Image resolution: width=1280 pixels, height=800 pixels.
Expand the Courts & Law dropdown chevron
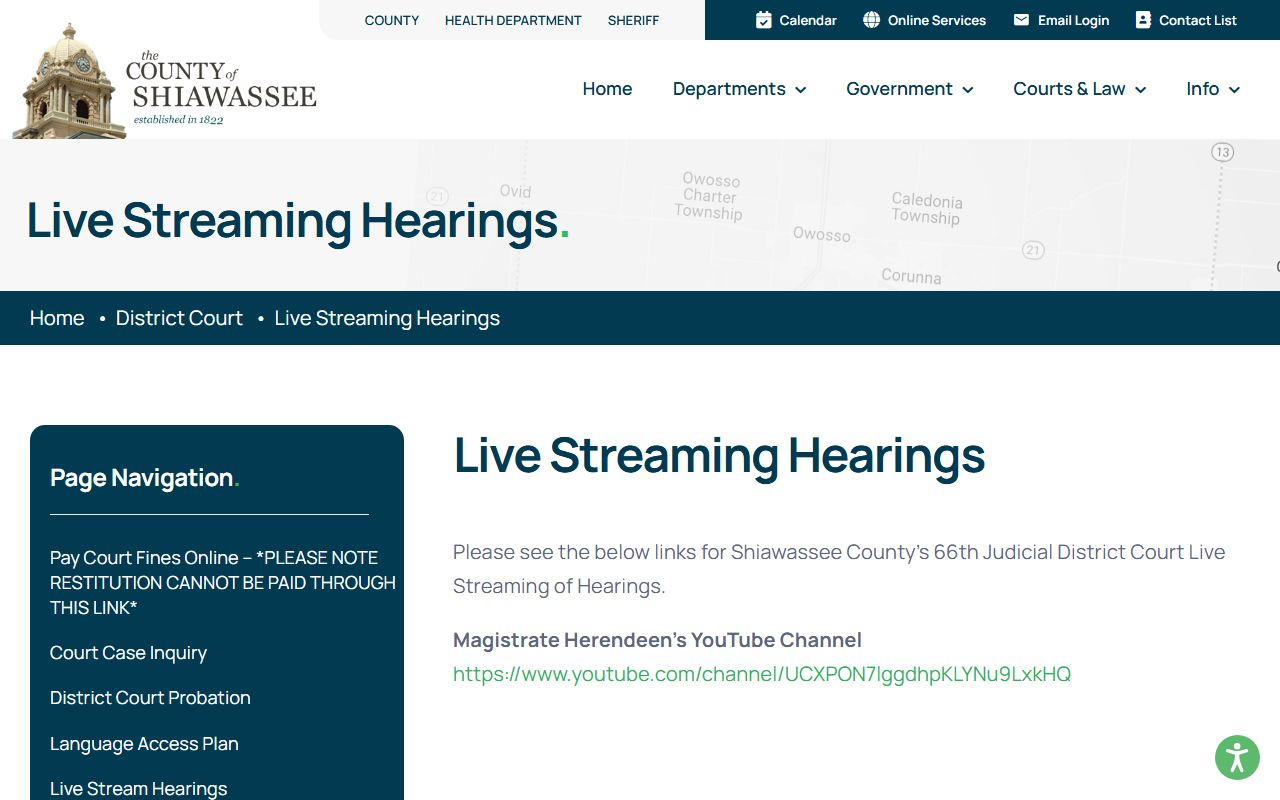1141,90
